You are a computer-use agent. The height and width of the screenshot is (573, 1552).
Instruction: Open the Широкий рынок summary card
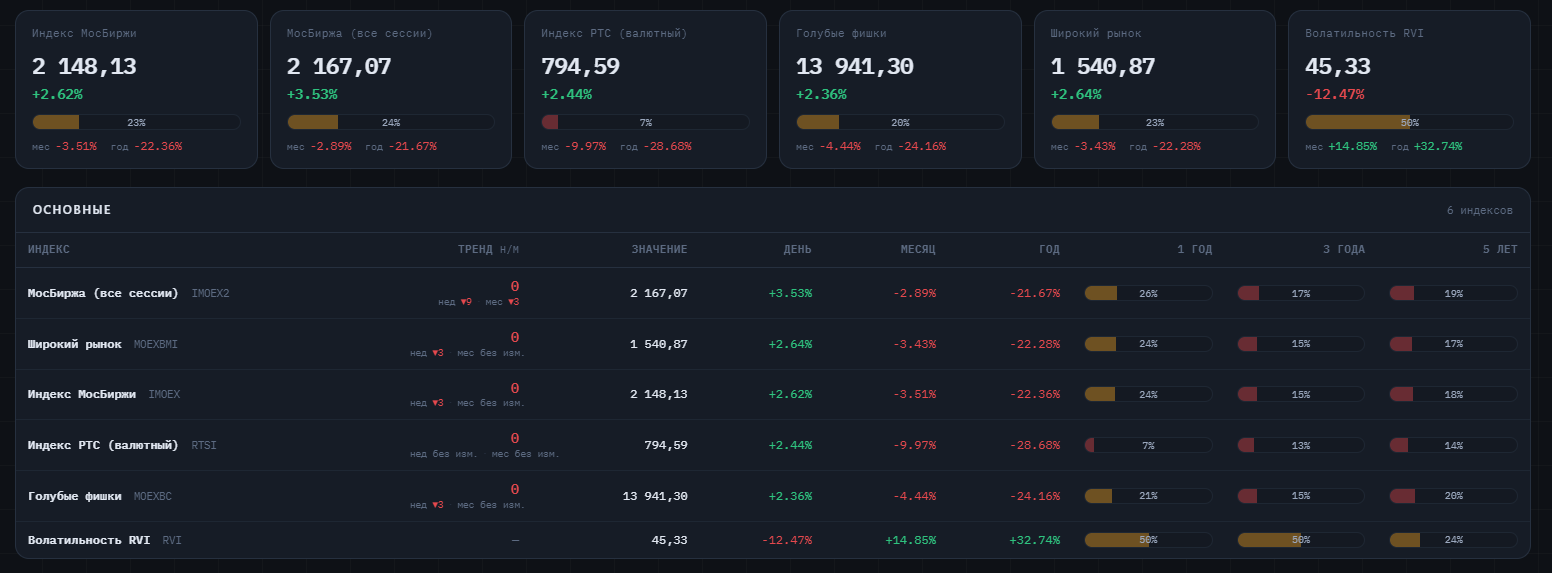[1155, 89]
